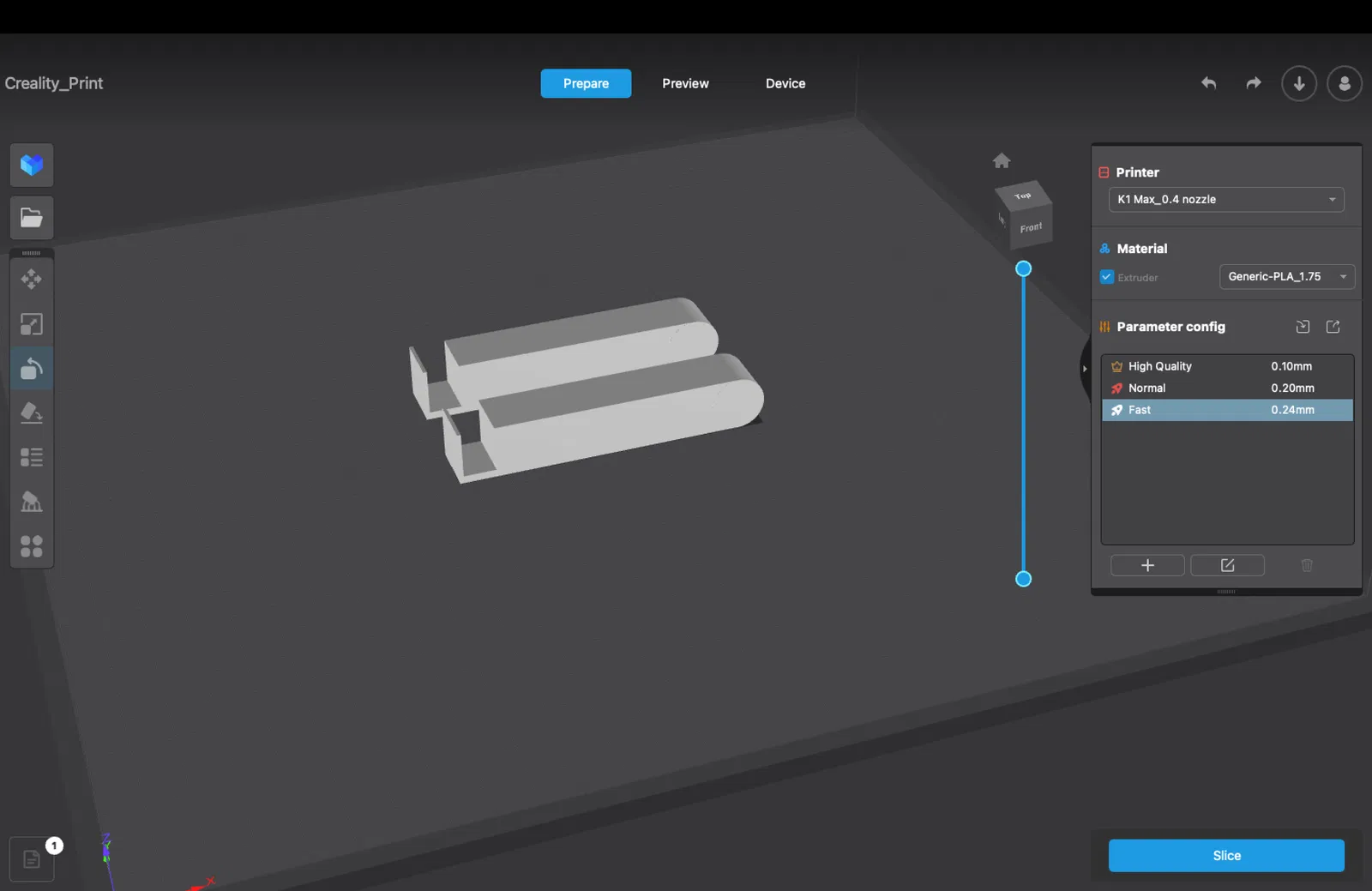The width and height of the screenshot is (1372, 891).
Task: Add a new parameter profile with plus
Action: coord(1147,565)
